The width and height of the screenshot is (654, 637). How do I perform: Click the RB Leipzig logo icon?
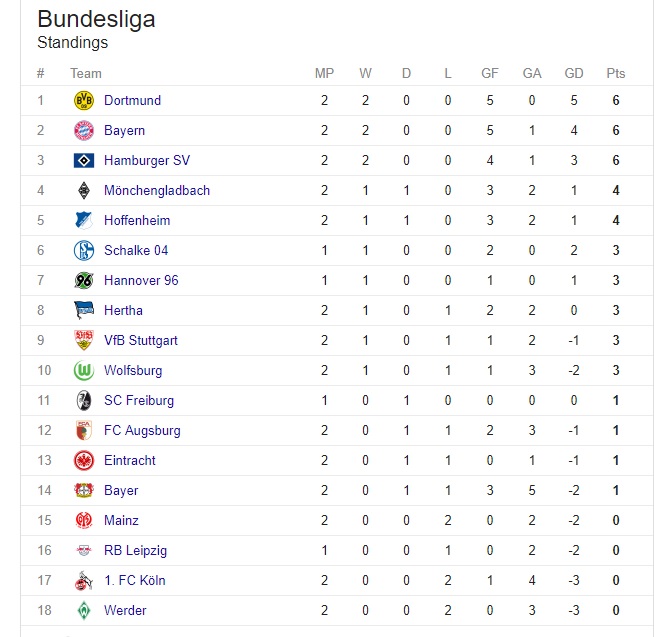pos(83,550)
